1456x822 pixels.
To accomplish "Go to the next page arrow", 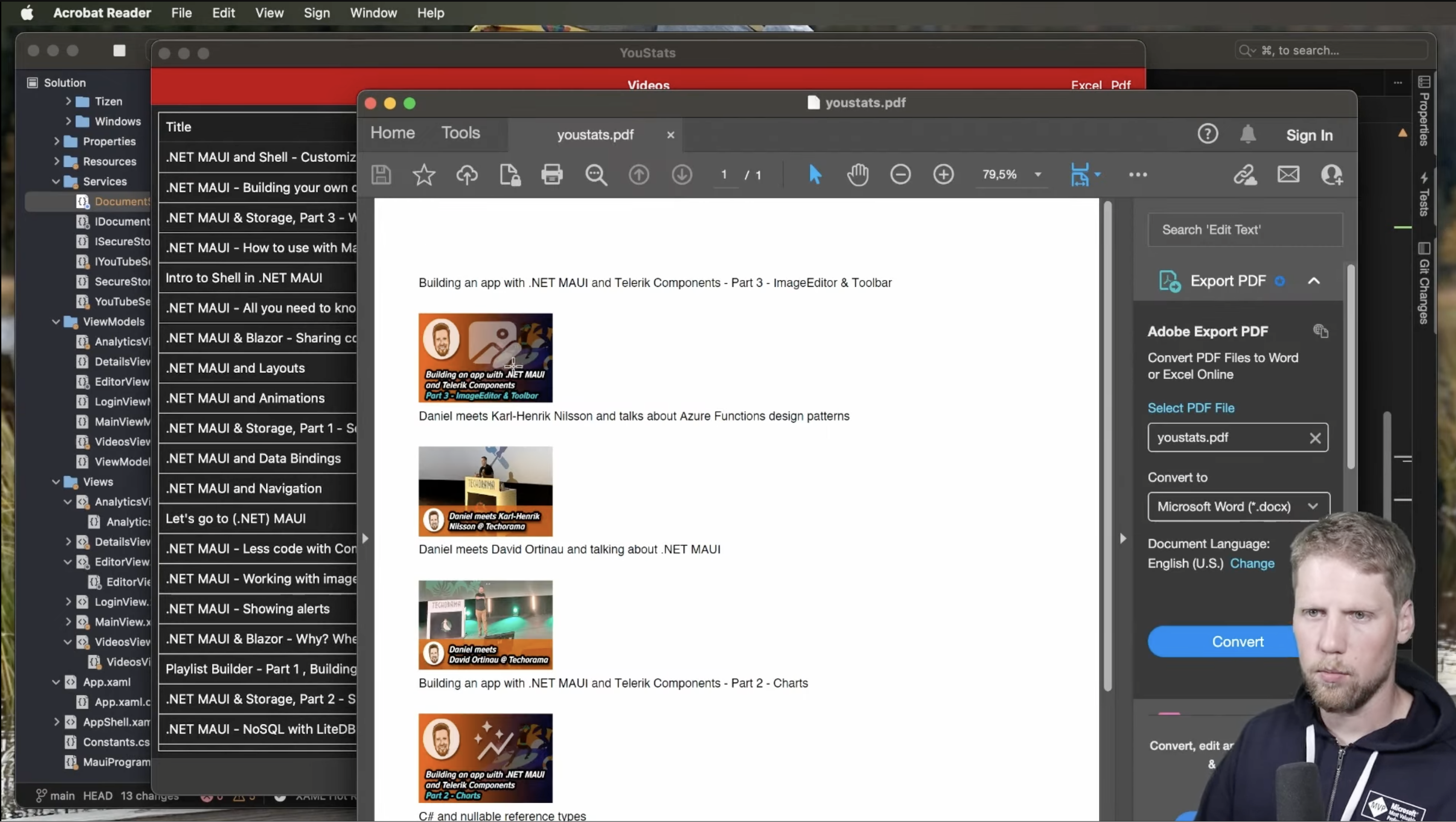I will (x=681, y=175).
